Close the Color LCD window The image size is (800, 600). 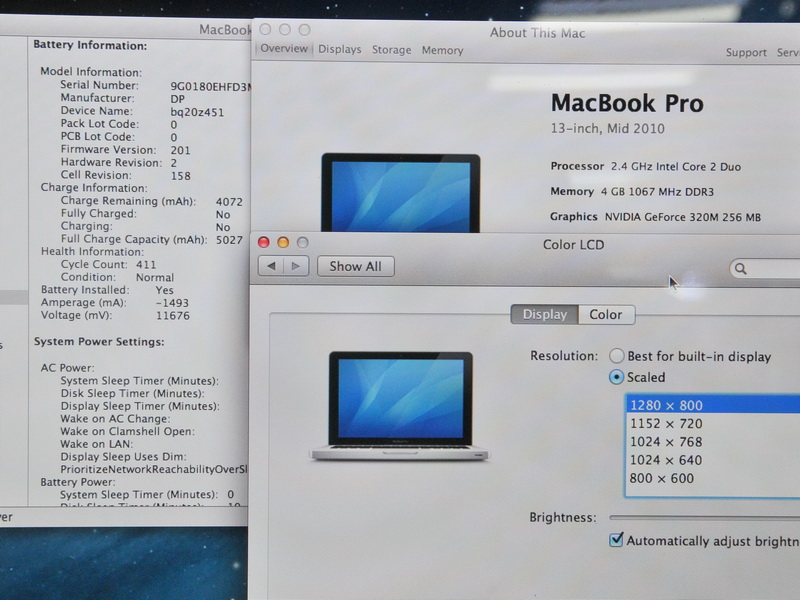point(263,242)
